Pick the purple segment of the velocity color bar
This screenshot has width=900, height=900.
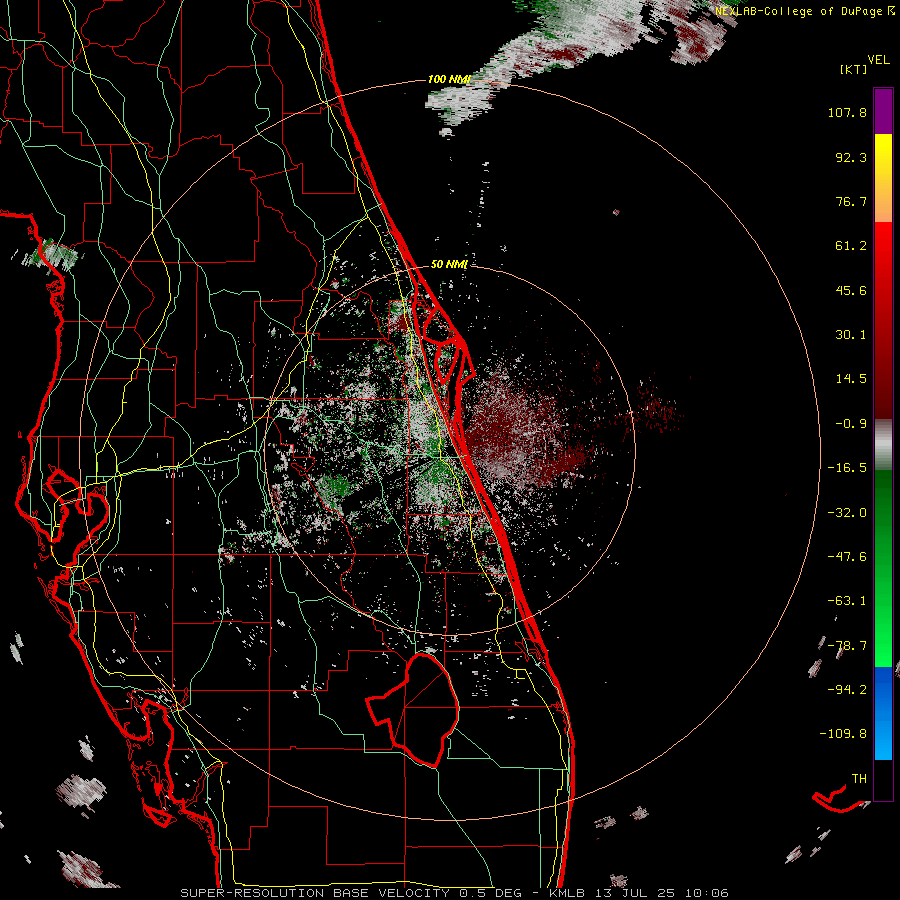pyautogui.click(x=883, y=112)
